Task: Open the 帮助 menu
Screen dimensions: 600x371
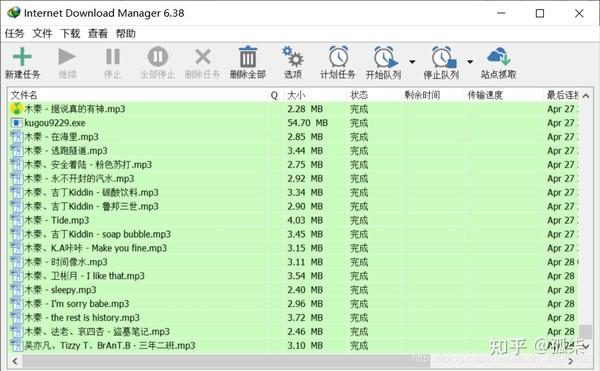Action: pyautogui.click(x=126, y=34)
